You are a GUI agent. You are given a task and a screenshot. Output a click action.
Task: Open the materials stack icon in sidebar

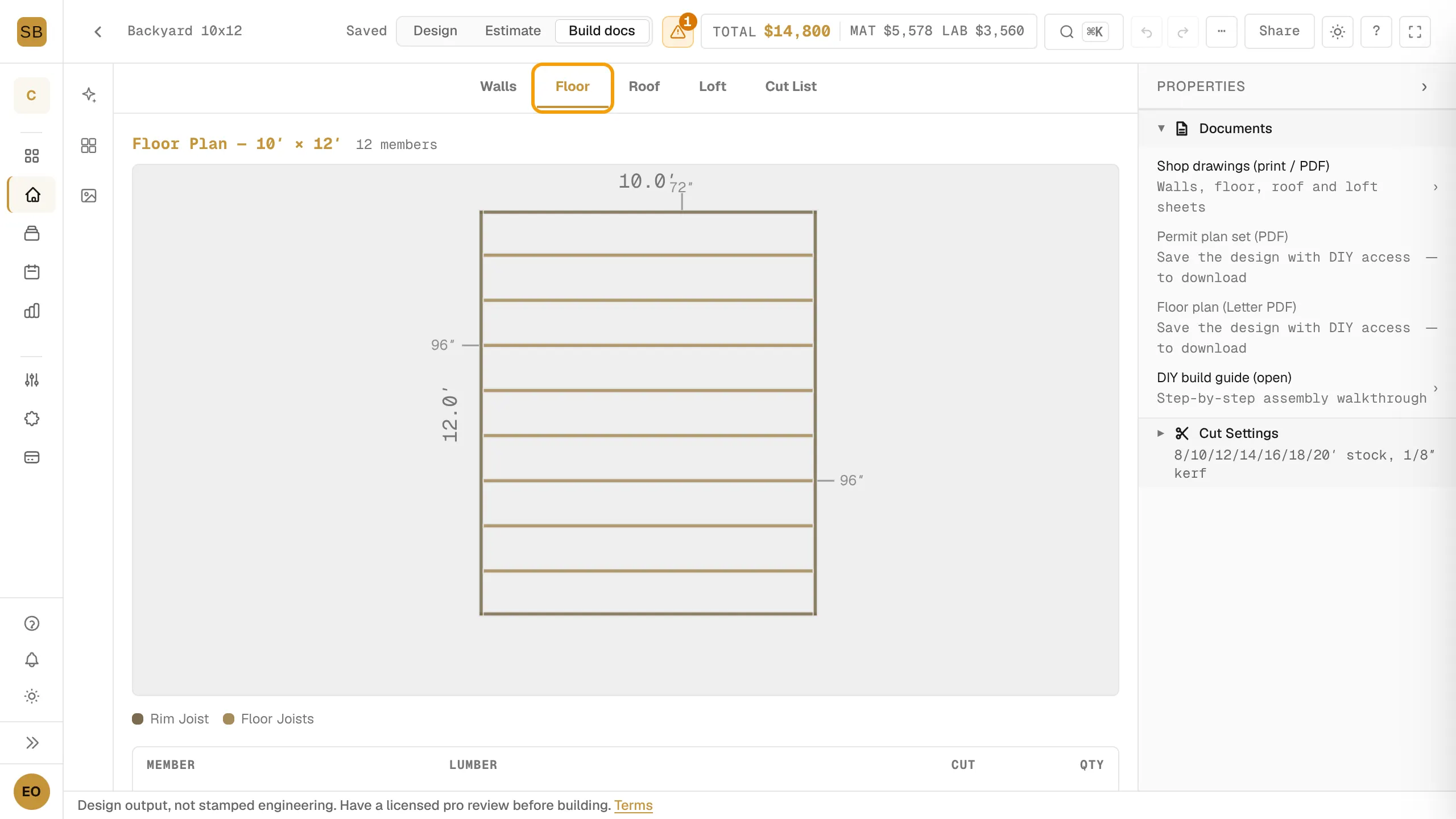coord(32,233)
